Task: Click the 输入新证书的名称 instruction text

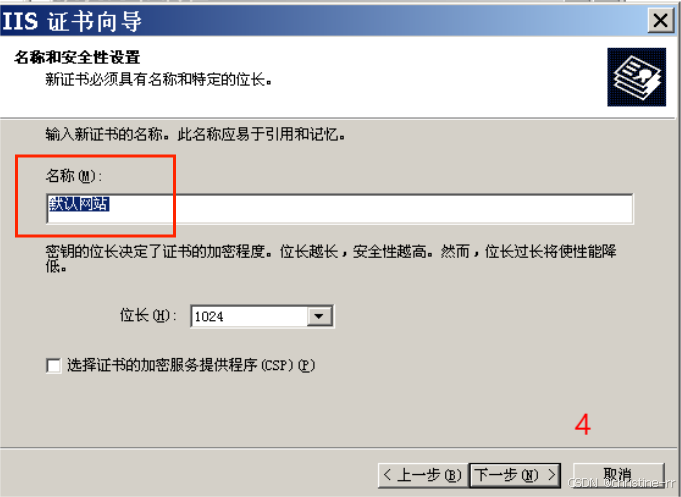Action: [x=195, y=135]
